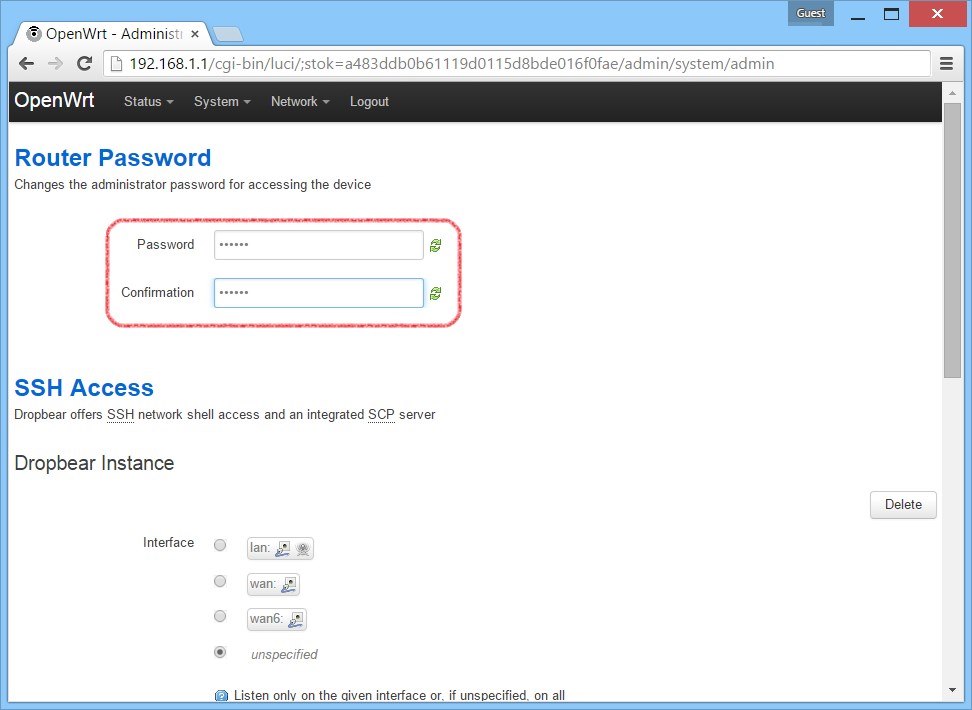This screenshot has width=972, height=710.
Task: Click the OpenWrt brand link
Action: point(55,100)
